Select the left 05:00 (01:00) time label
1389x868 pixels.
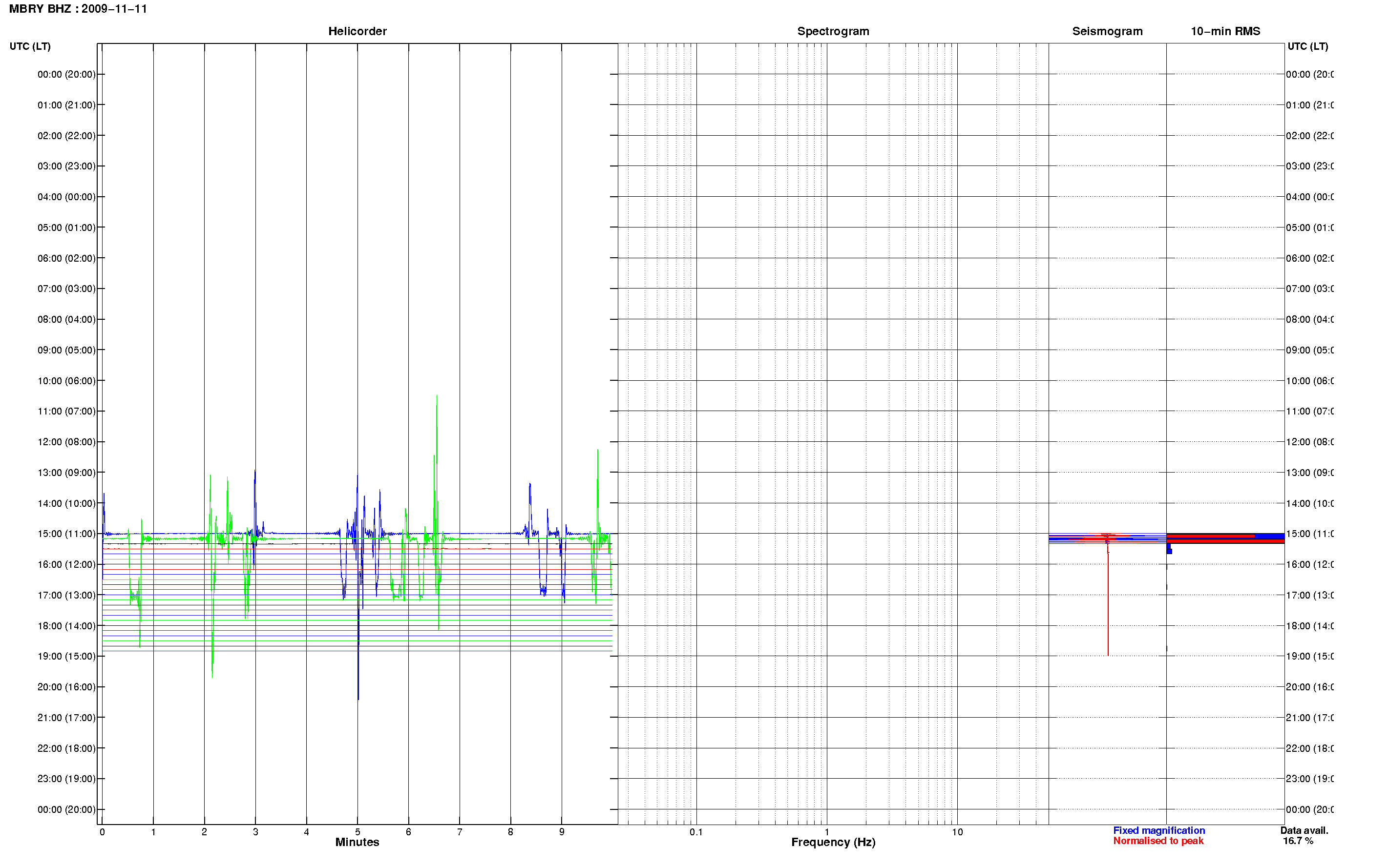point(66,227)
